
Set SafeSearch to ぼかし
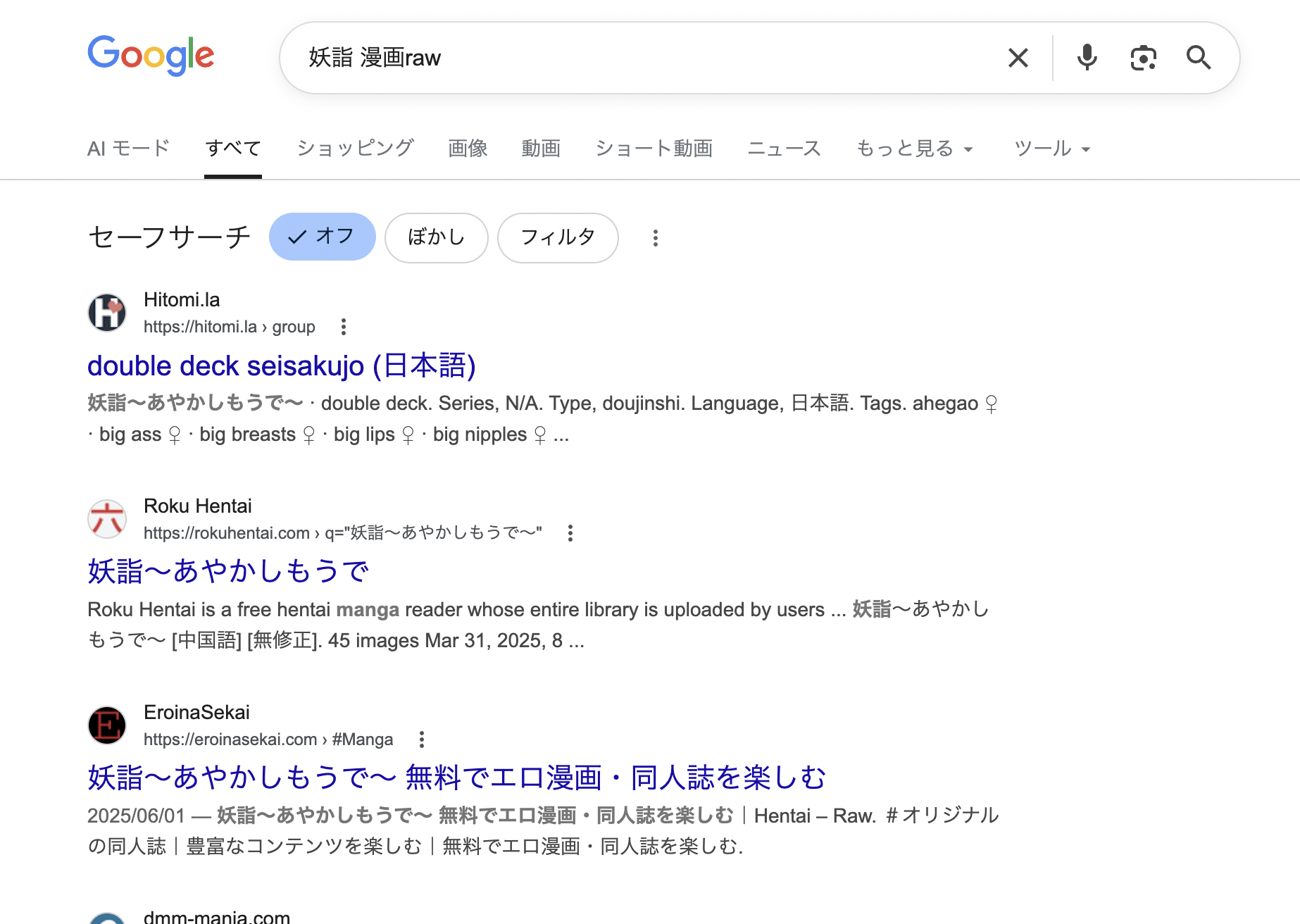click(x=437, y=238)
